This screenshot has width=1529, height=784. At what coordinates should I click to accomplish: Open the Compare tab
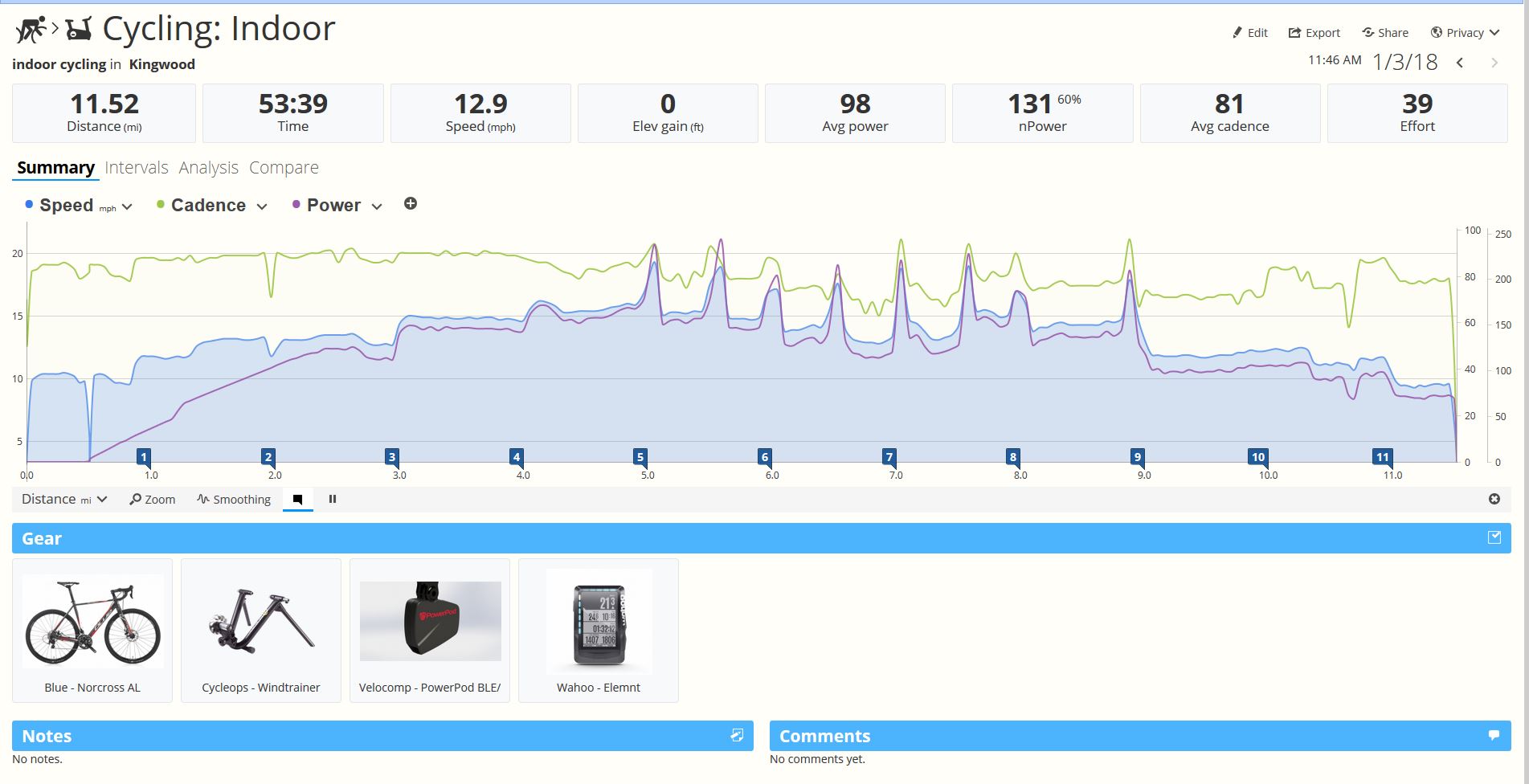point(284,168)
